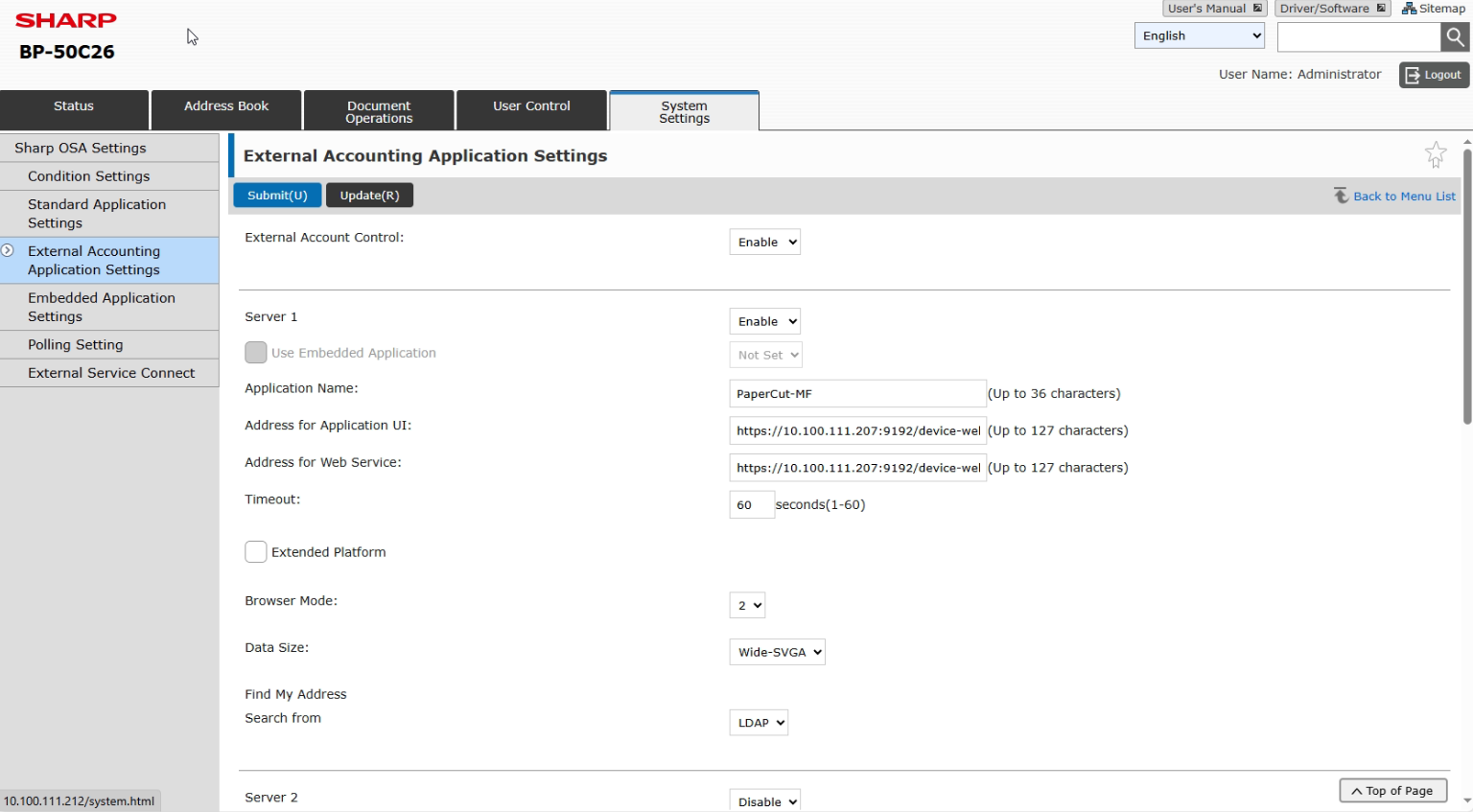Viewport: 1473px width, 812px height.
Task: Open External Service Connect in sidebar
Action: [109, 373]
